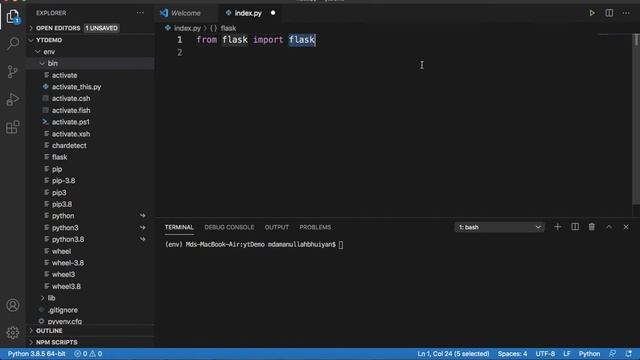
Task: Open activate.fish file
Action: 71,110
